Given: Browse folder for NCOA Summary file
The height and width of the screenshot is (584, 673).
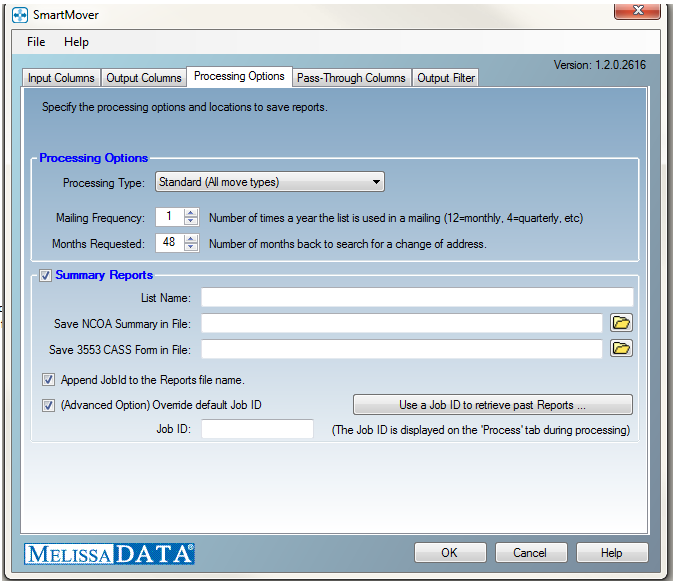Looking at the screenshot, I should coord(621,323).
